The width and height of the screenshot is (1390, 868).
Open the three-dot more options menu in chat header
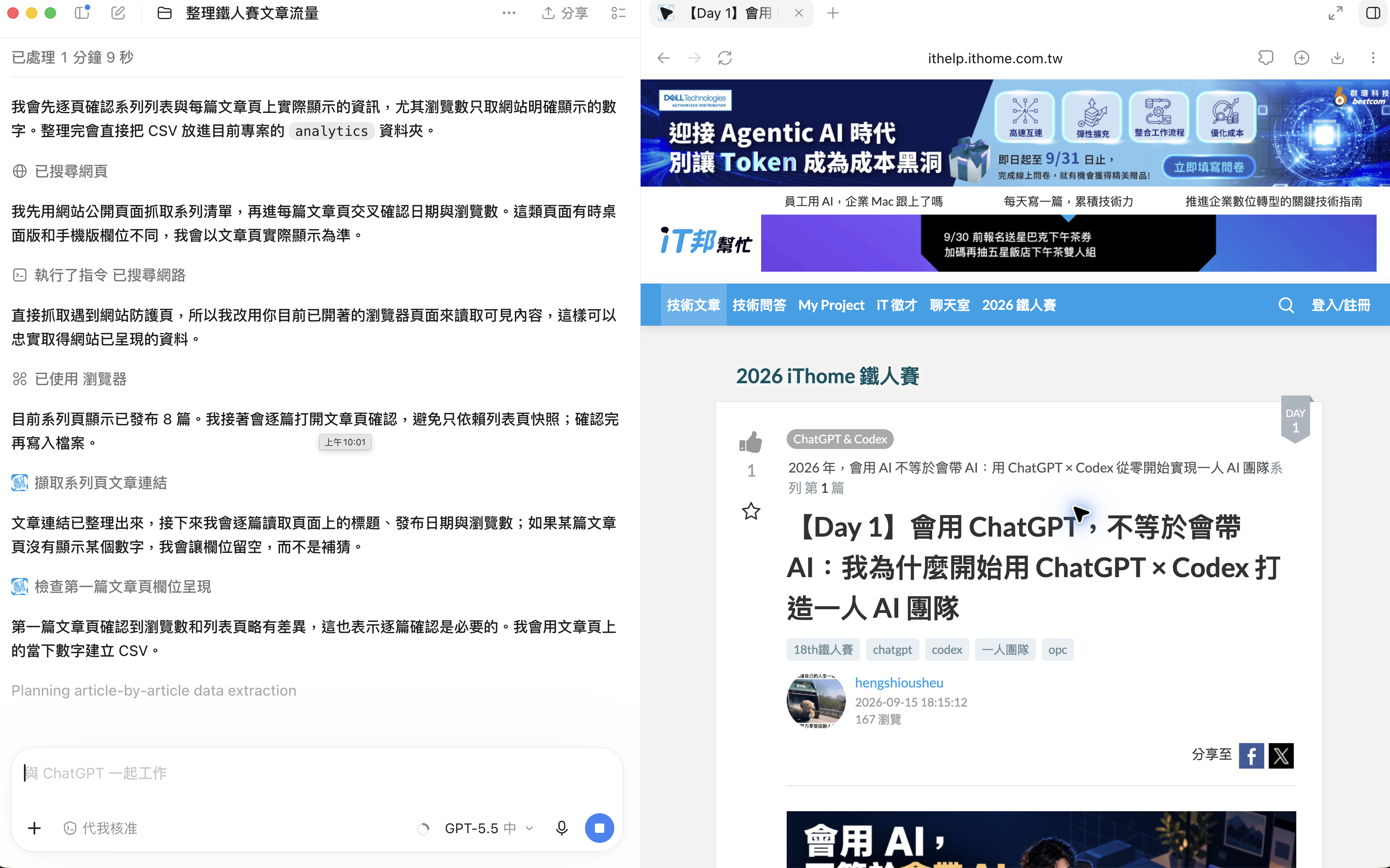(x=509, y=13)
